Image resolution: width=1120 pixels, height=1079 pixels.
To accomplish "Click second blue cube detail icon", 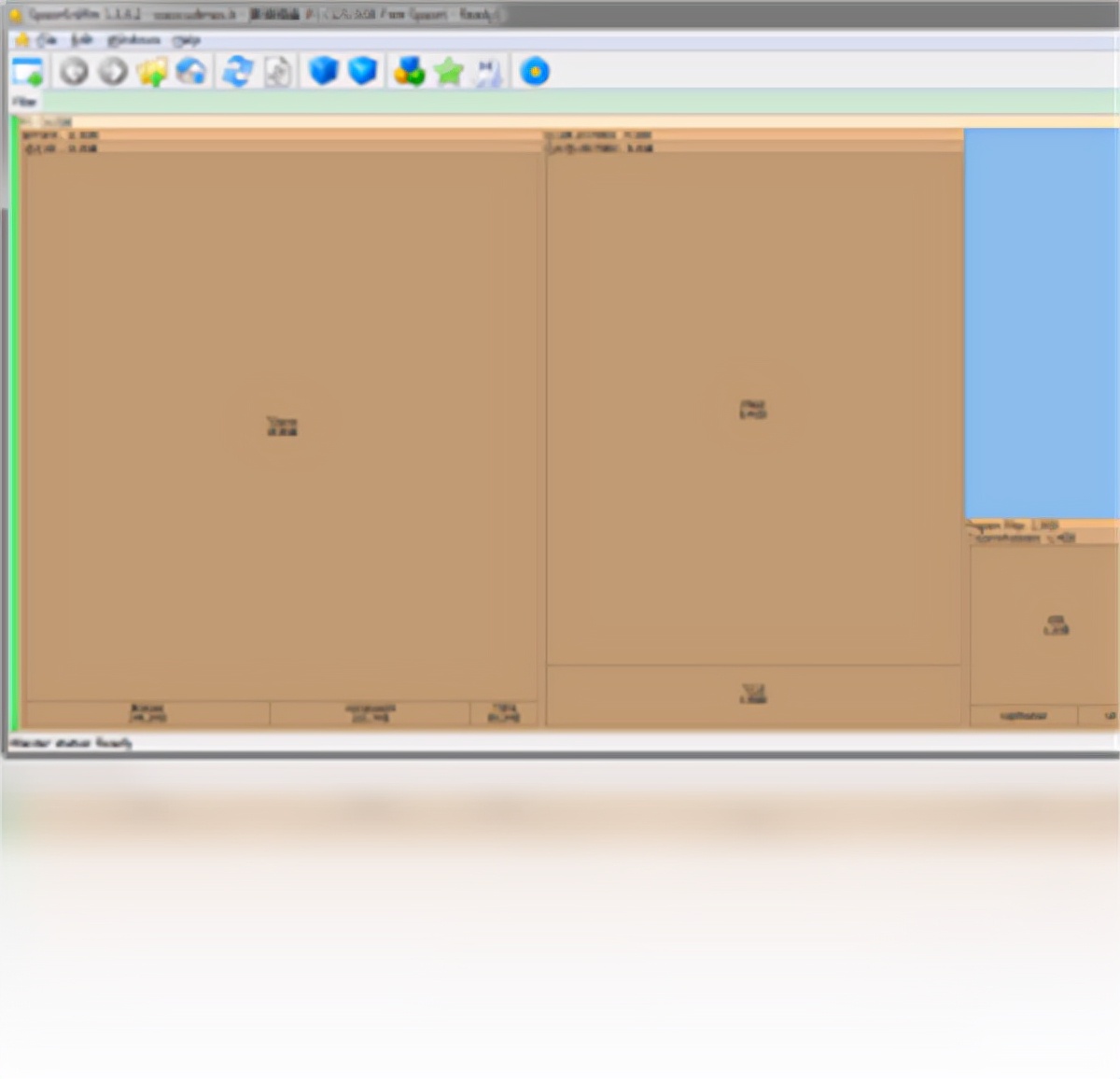I will click(362, 71).
